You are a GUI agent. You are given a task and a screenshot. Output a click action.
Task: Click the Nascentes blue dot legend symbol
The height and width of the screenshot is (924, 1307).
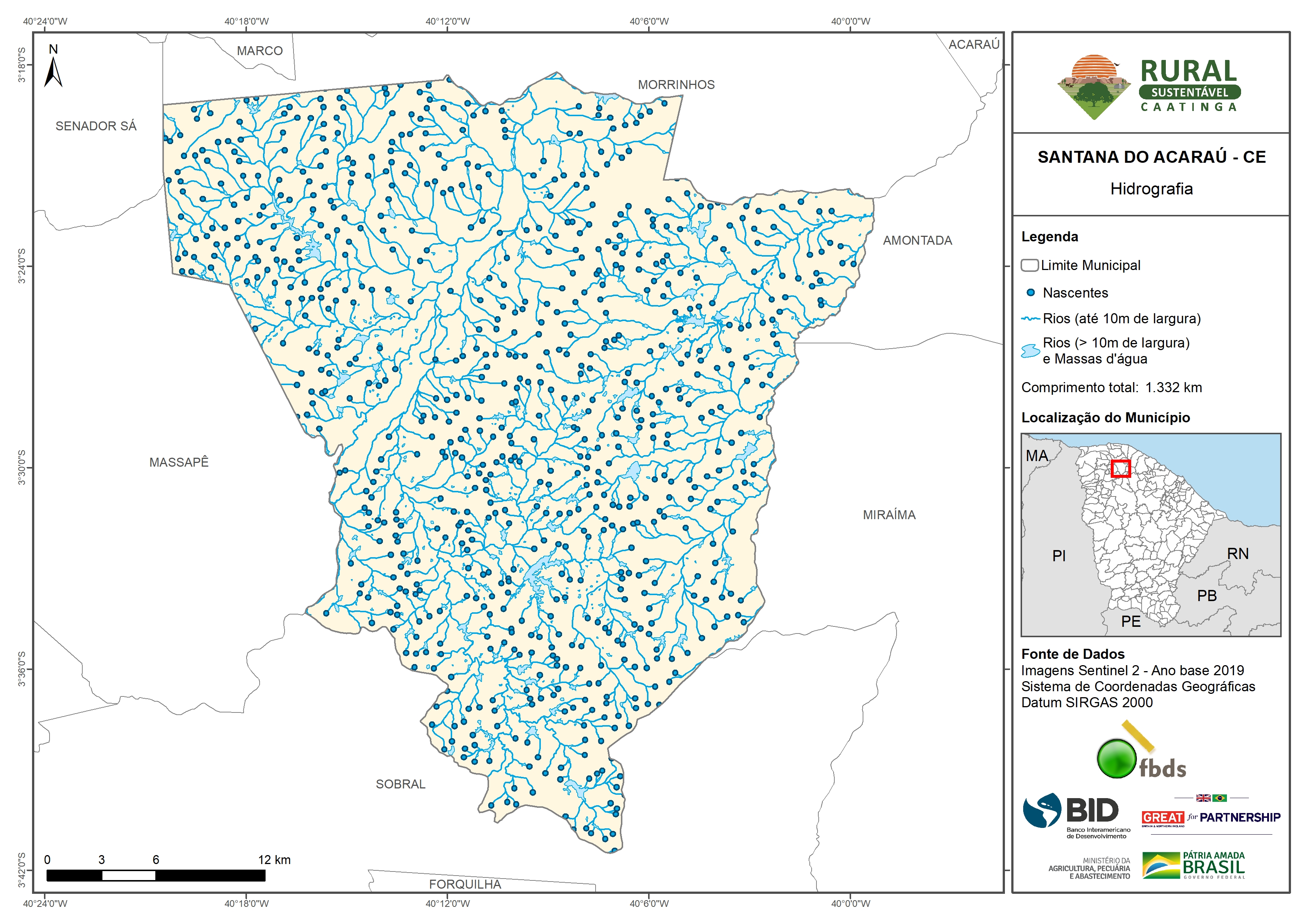1030,293
